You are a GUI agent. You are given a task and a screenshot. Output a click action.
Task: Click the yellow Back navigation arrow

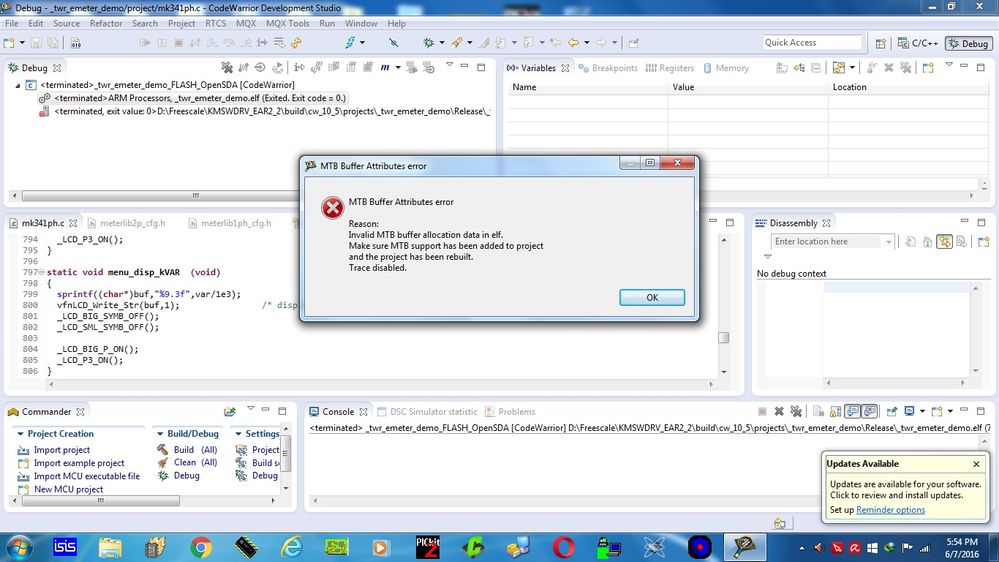(573, 43)
